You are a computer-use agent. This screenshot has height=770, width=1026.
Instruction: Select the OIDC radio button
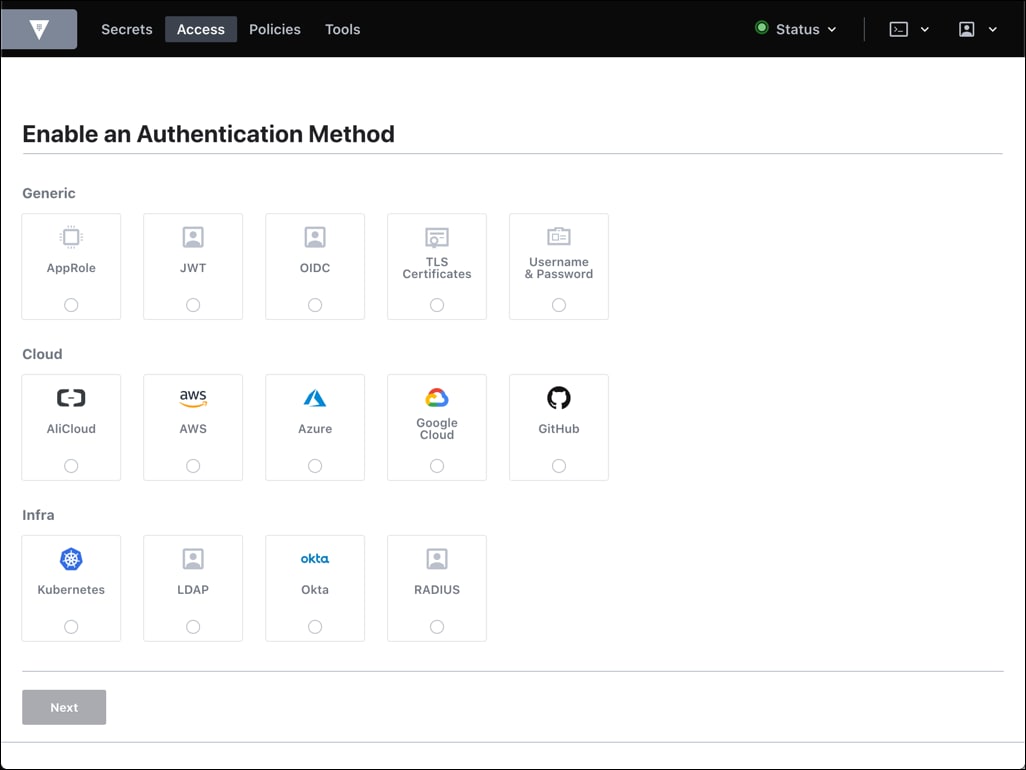[315, 305]
